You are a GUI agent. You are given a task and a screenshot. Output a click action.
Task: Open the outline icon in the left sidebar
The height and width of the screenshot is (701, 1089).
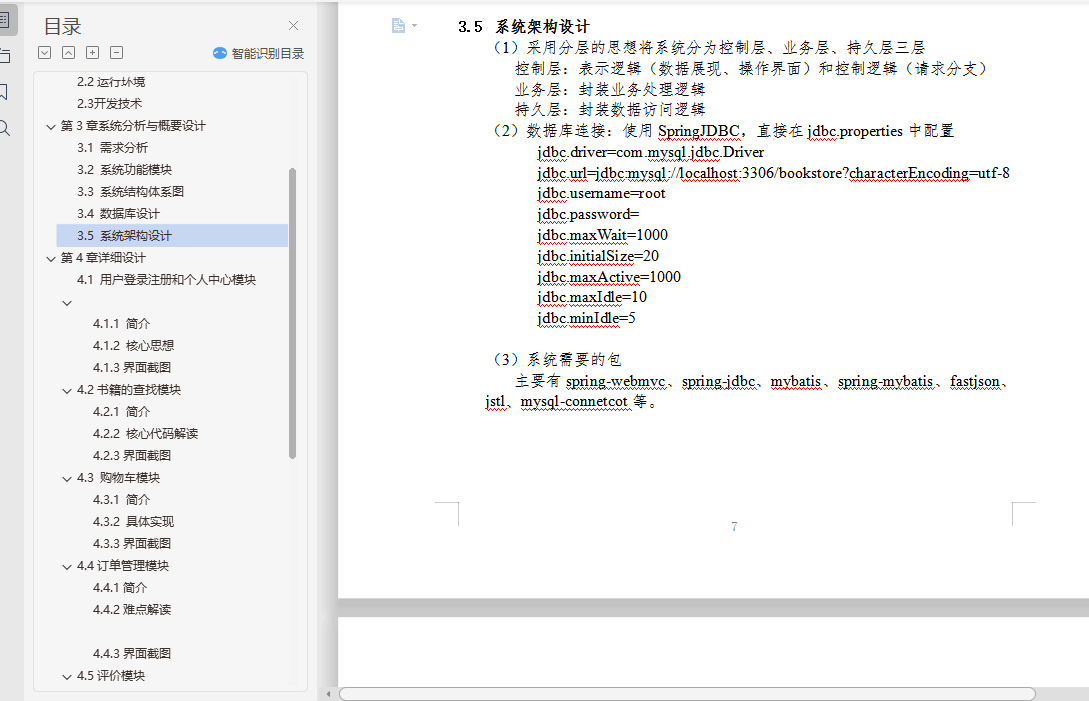[4, 19]
